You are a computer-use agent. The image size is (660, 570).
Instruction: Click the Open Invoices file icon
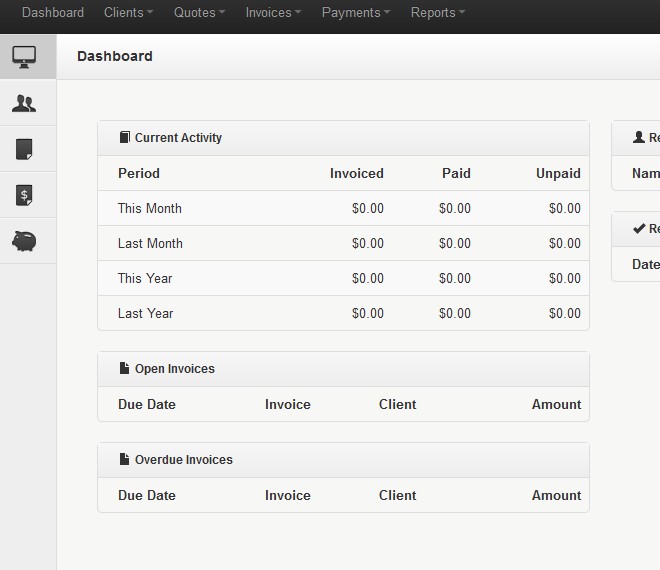124,369
